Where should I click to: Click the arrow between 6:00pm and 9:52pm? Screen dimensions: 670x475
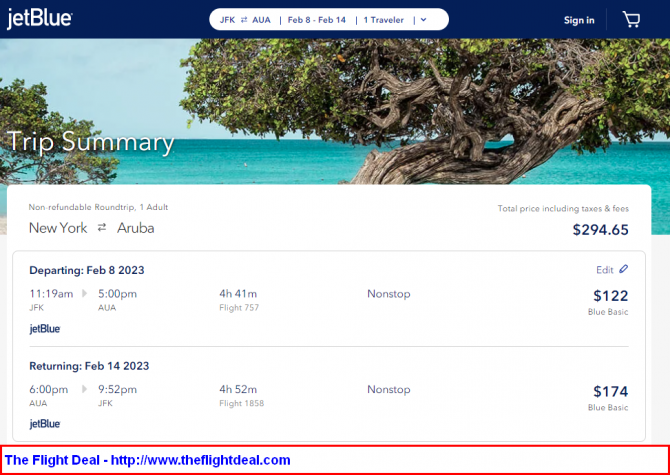pyautogui.click(x=85, y=389)
